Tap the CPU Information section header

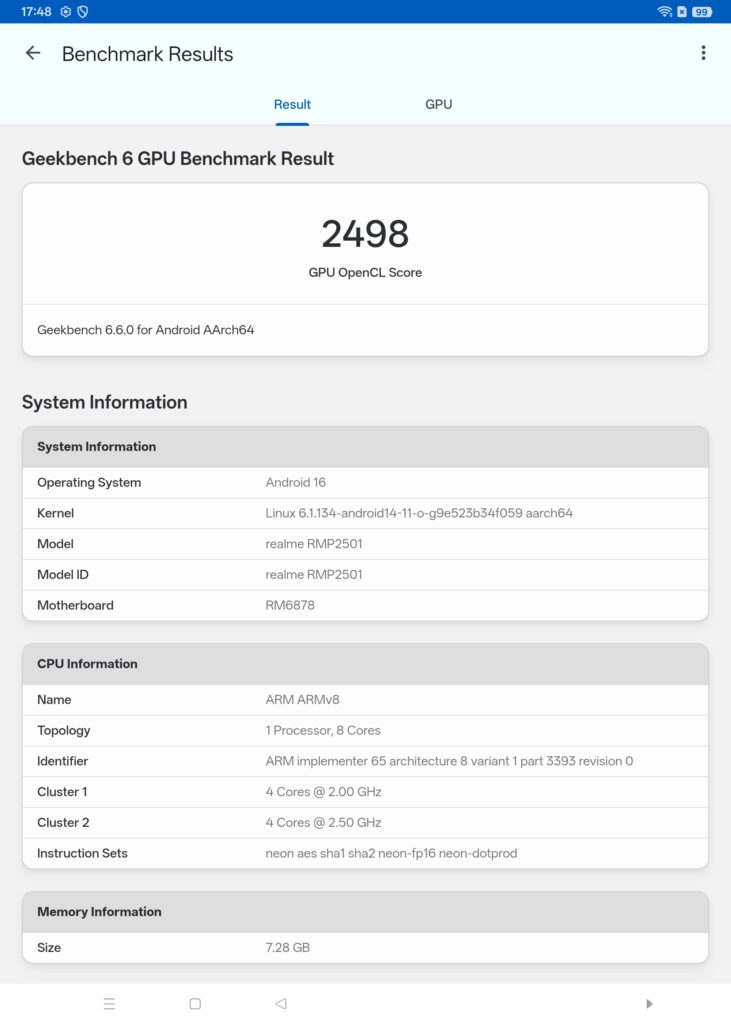(x=365, y=664)
